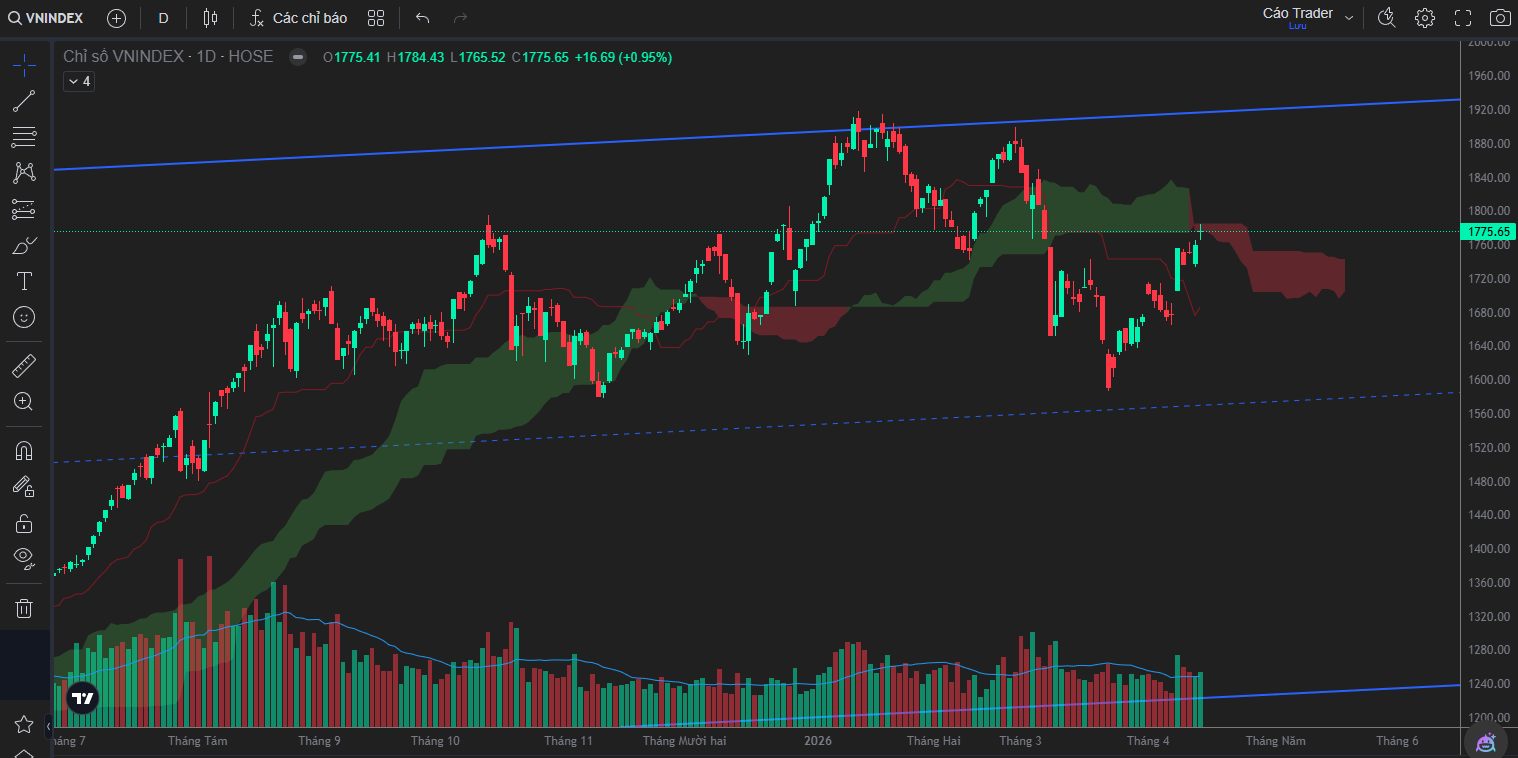Click the Lưu save link
1518x758 pixels.
click(1297, 26)
